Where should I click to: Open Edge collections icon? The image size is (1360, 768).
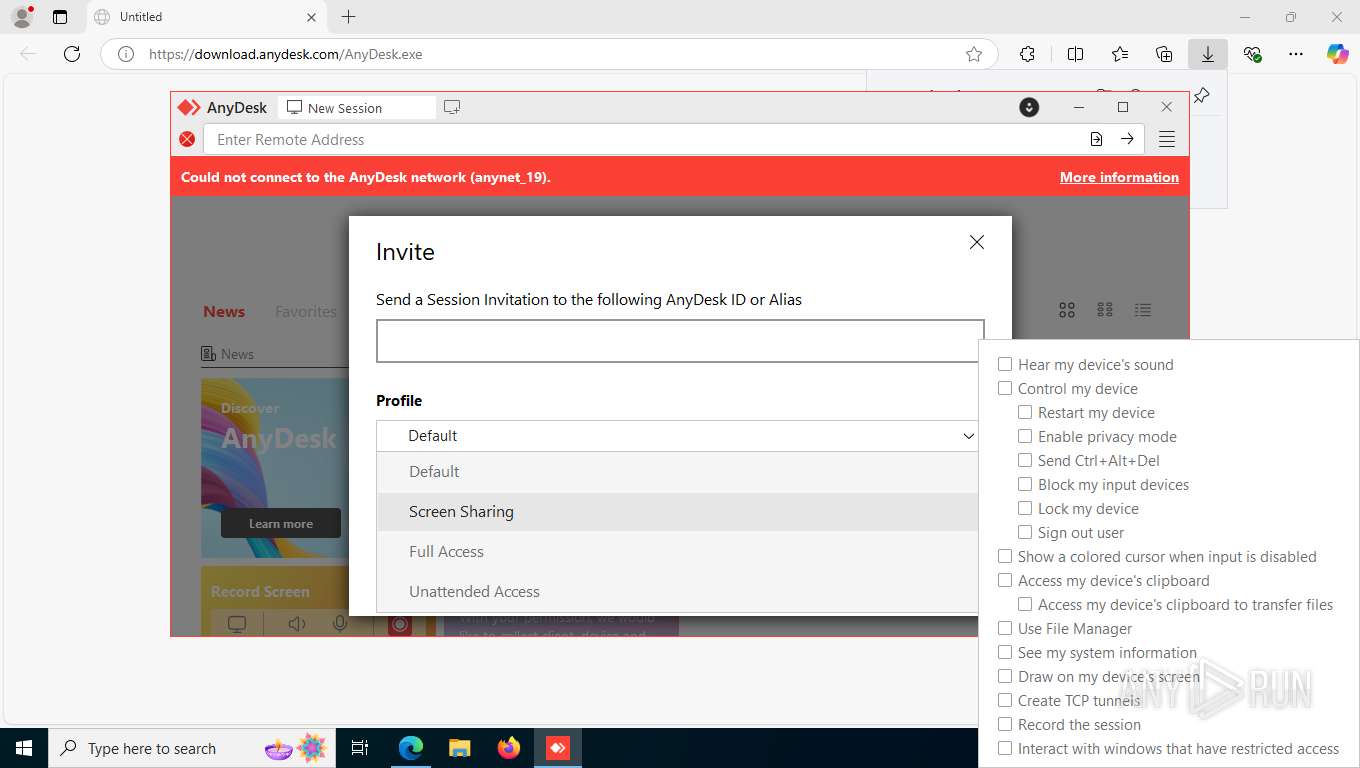(1164, 54)
